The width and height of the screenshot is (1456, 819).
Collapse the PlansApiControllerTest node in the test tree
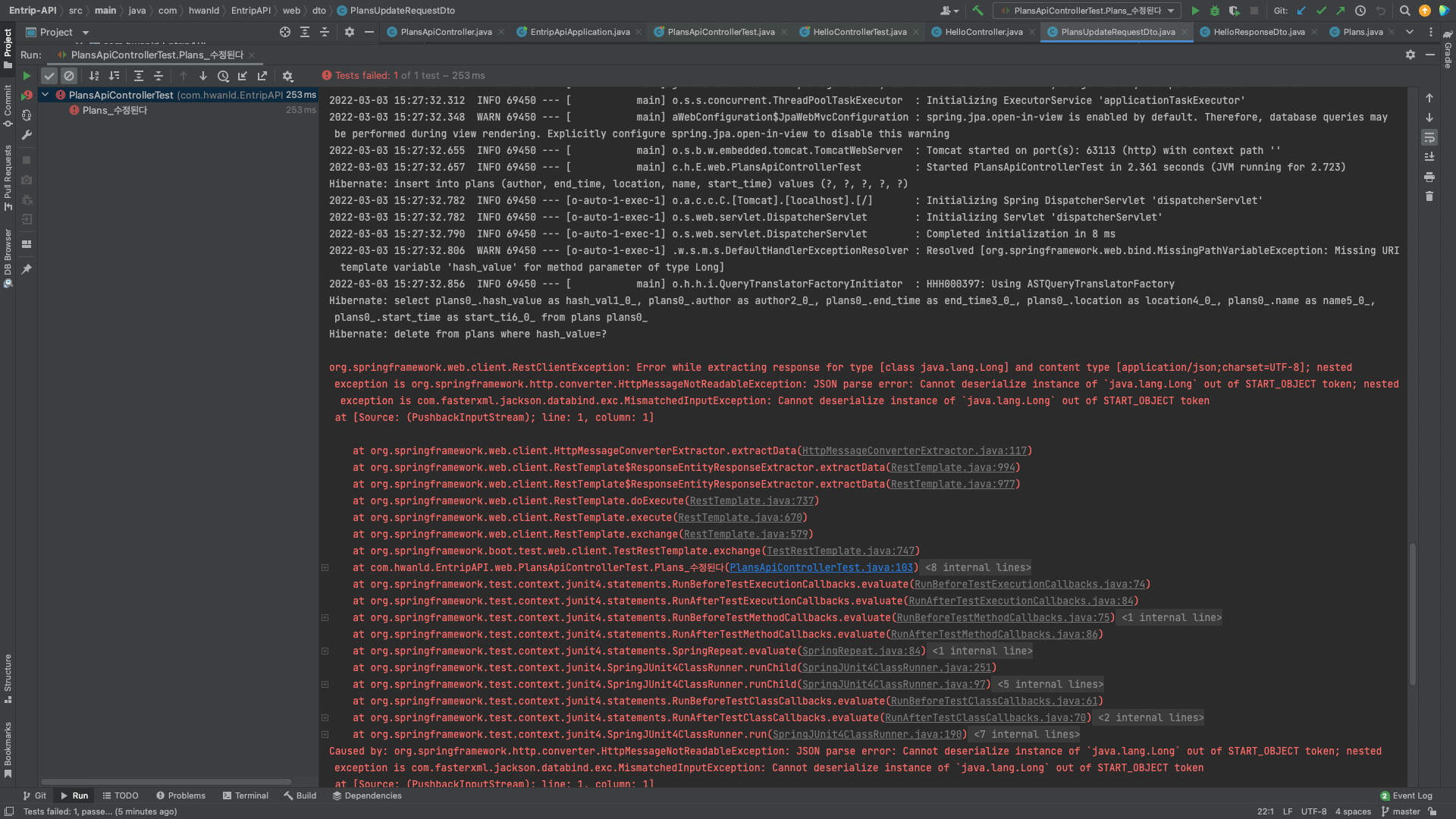pyautogui.click(x=45, y=95)
